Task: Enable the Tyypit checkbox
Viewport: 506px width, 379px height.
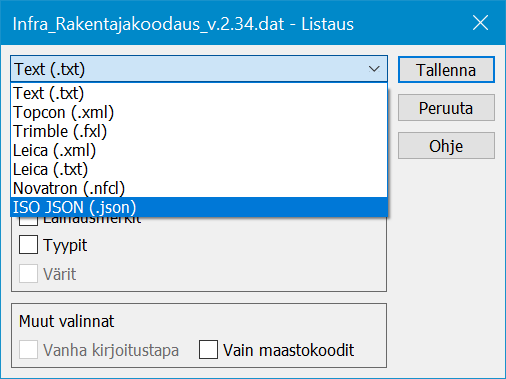Action: pos(28,245)
